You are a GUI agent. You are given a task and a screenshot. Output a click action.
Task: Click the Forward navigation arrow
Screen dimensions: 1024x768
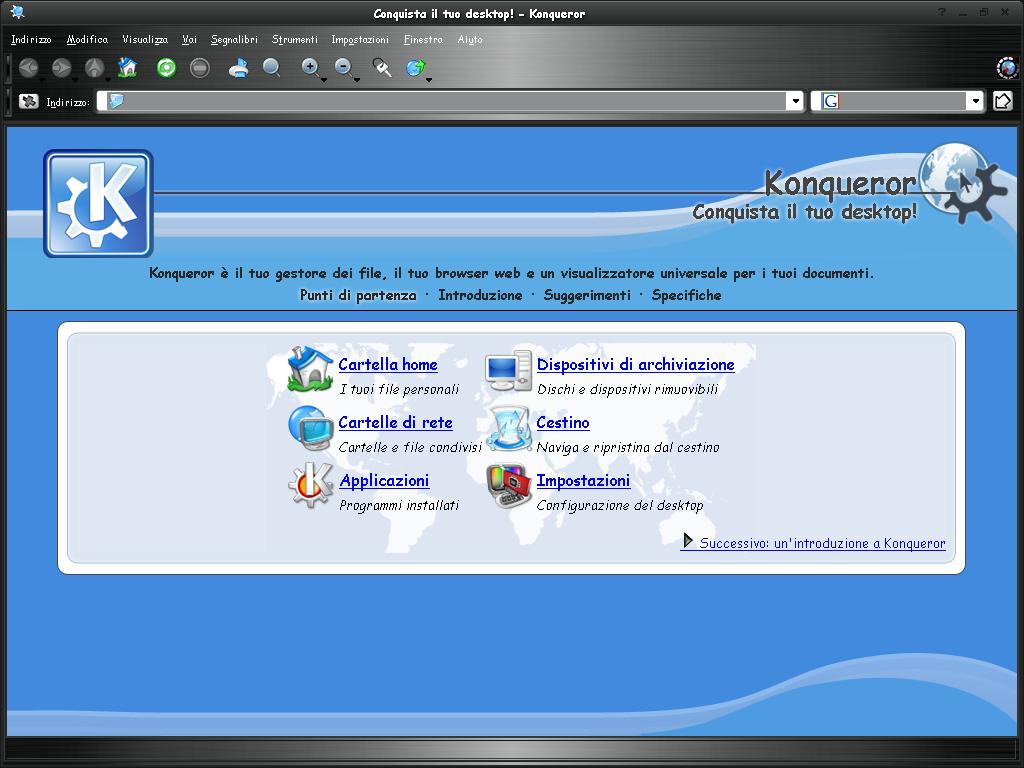tap(61, 67)
